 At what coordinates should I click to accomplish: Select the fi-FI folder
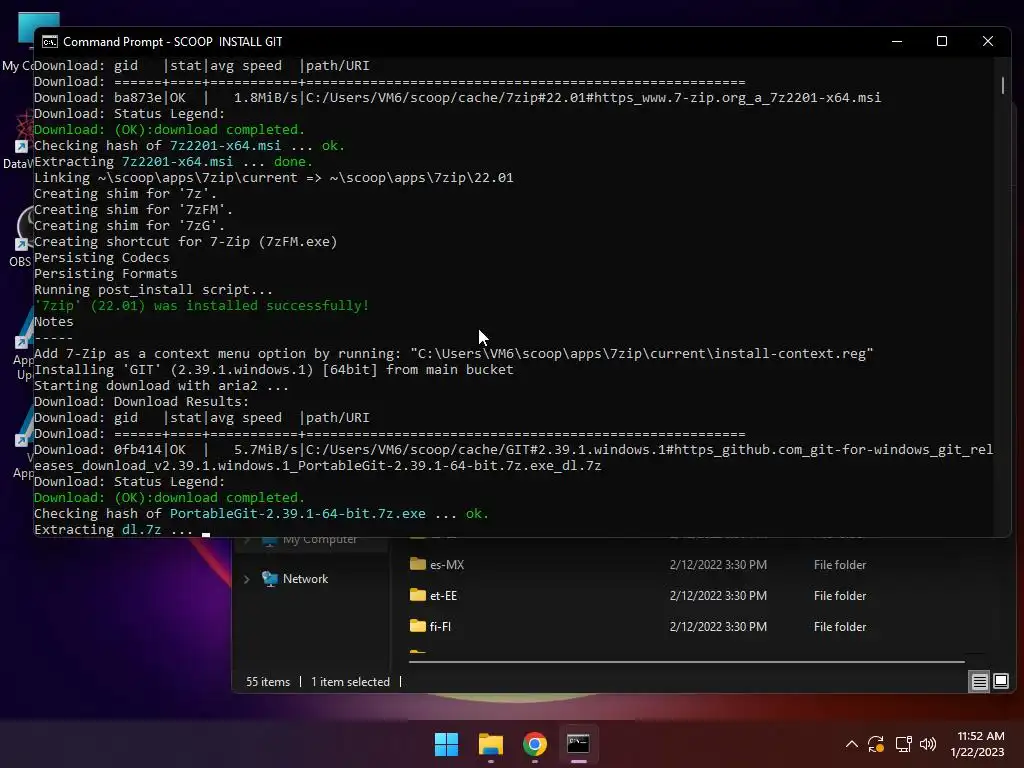[440, 626]
